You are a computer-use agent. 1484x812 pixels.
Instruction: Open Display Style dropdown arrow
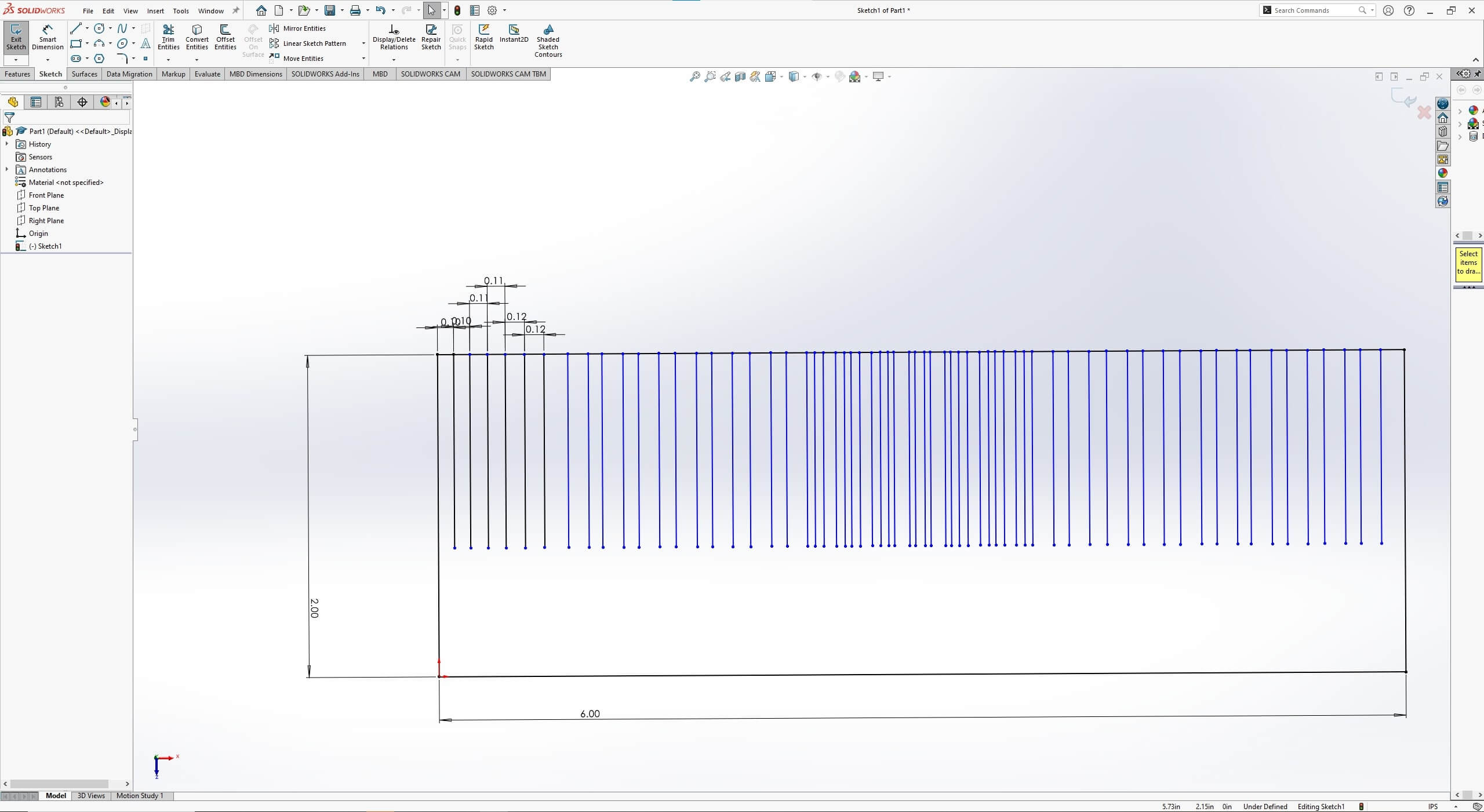point(805,77)
